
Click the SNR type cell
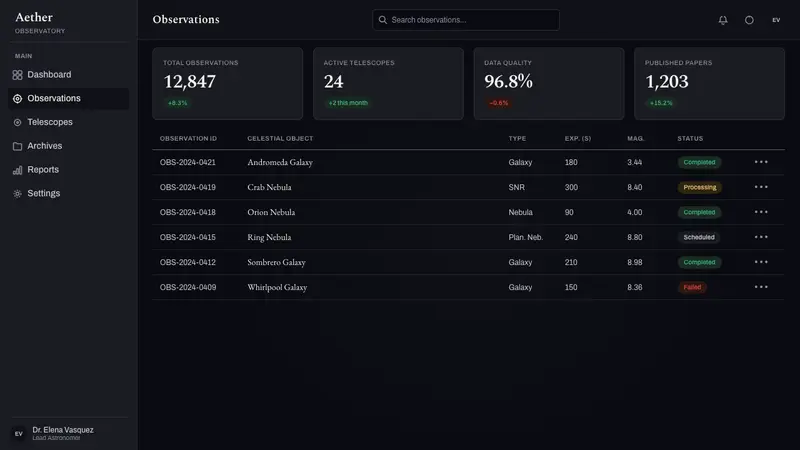pos(516,187)
